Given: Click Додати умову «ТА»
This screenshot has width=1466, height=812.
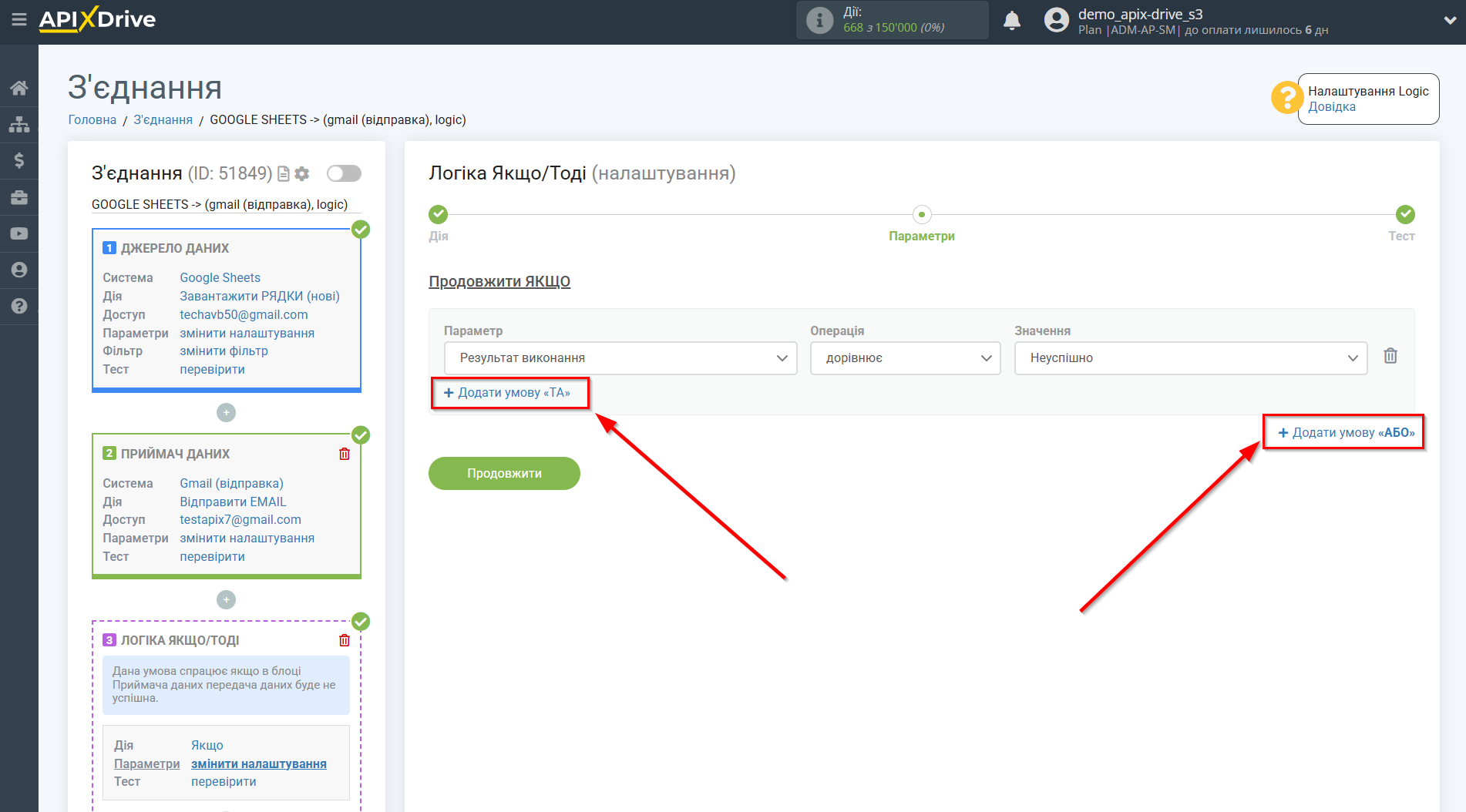Looking at the screenshot, I should (x=508, y=393).
